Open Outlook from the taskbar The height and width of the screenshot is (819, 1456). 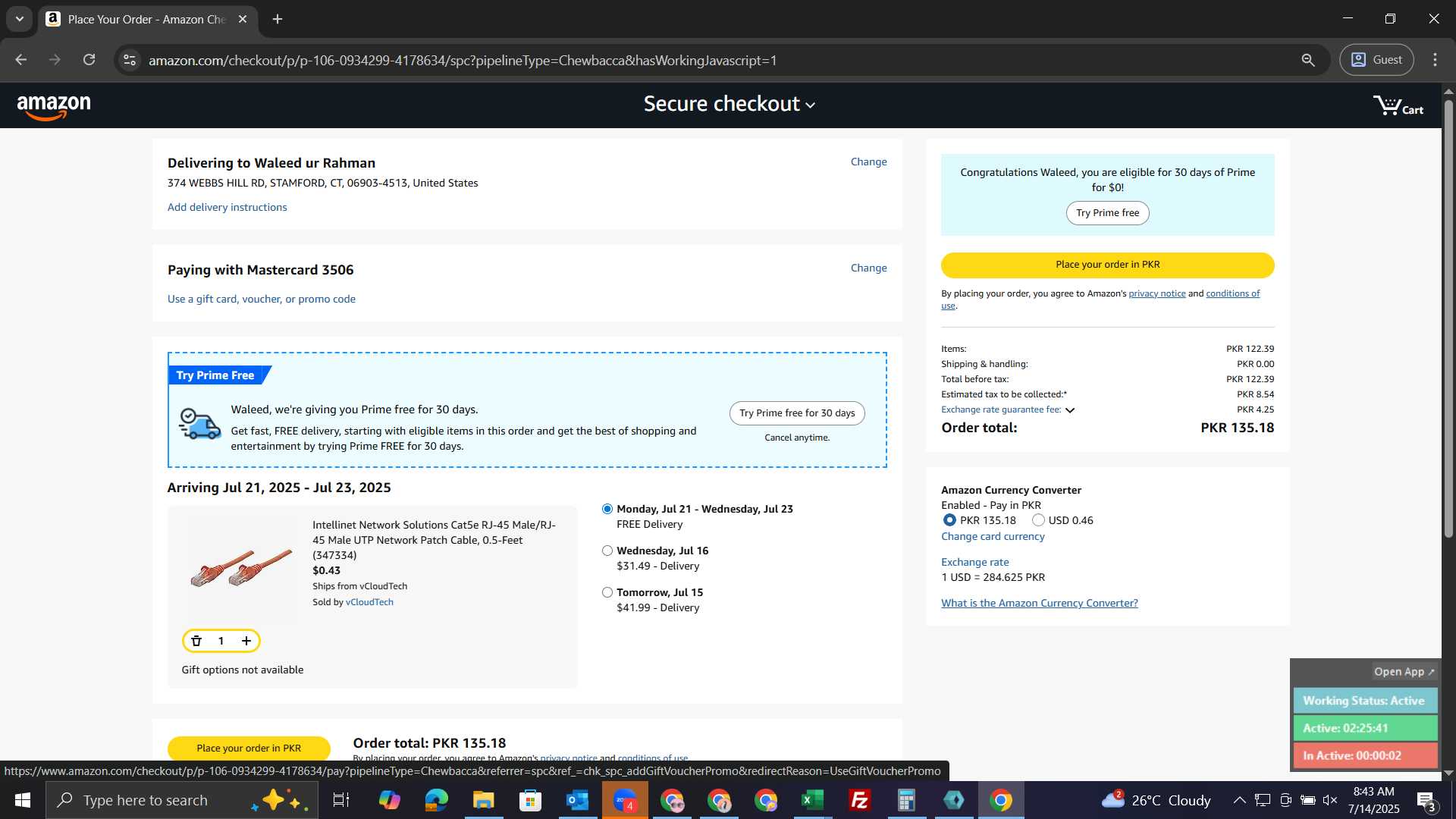578,800
